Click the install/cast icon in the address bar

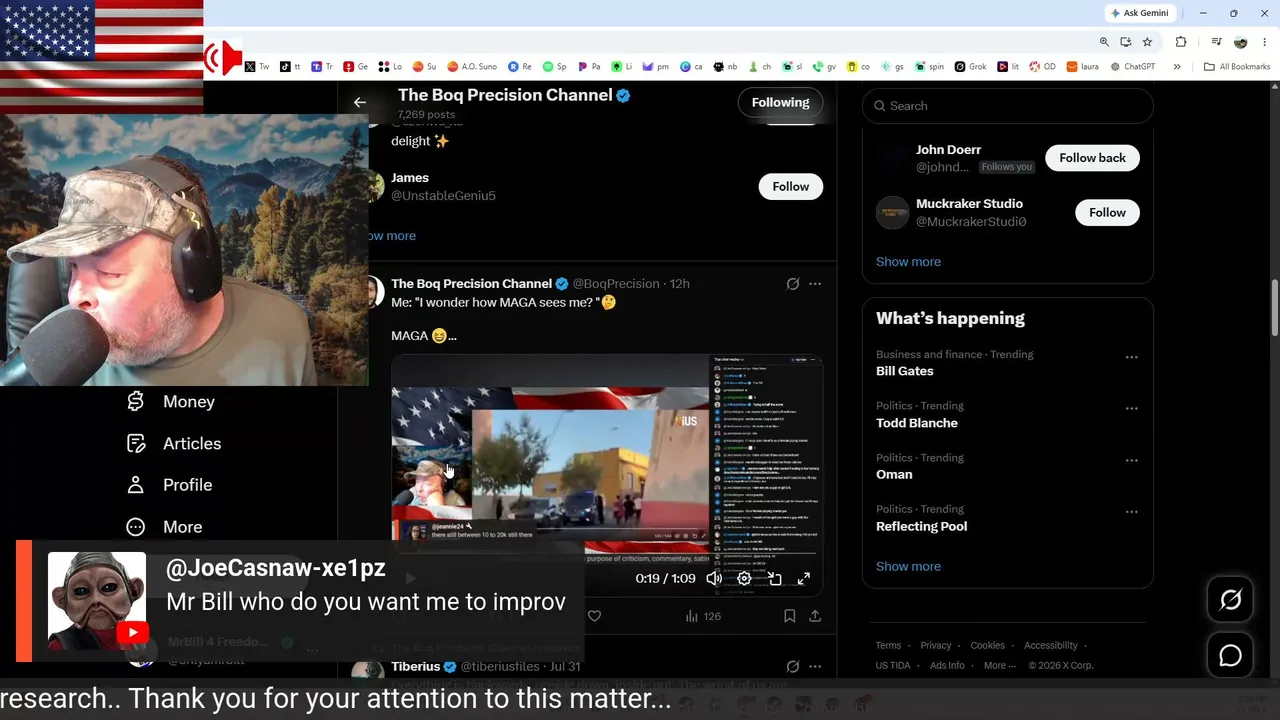point(1126,42)
